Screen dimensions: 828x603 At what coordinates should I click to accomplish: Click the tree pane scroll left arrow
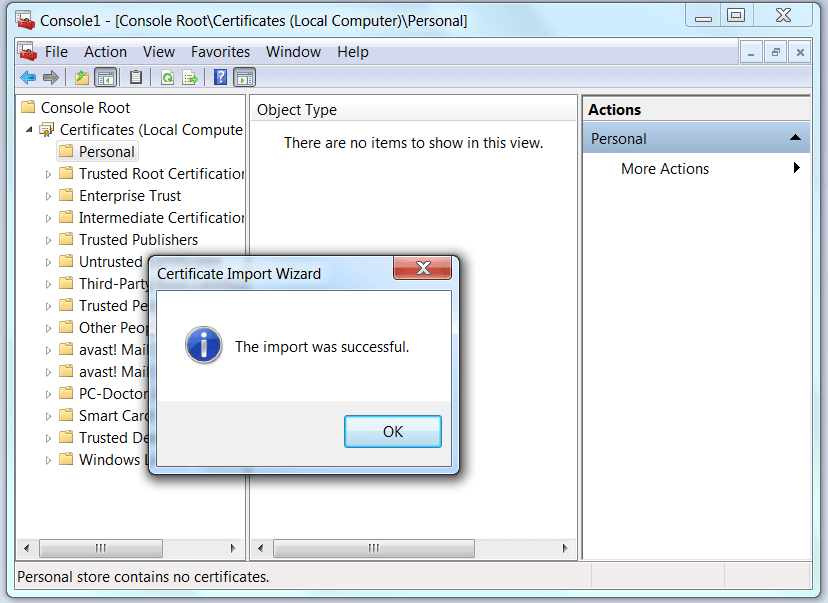point(26,548)
